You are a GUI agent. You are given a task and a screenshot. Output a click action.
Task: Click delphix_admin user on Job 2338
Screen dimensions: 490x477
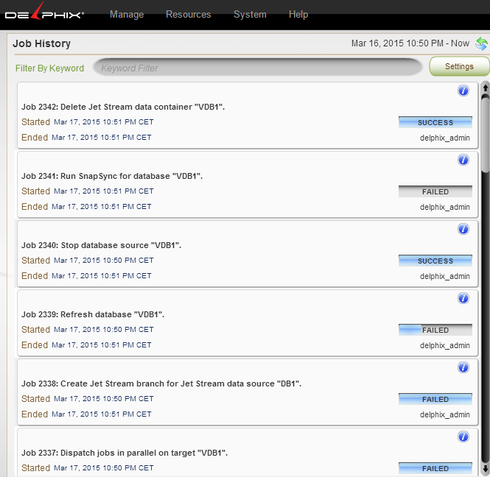point(445,415)
